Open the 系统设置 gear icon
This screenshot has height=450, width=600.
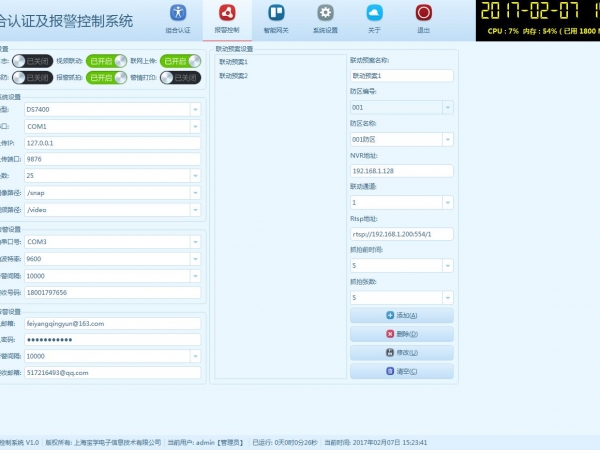tap(325, 17)
